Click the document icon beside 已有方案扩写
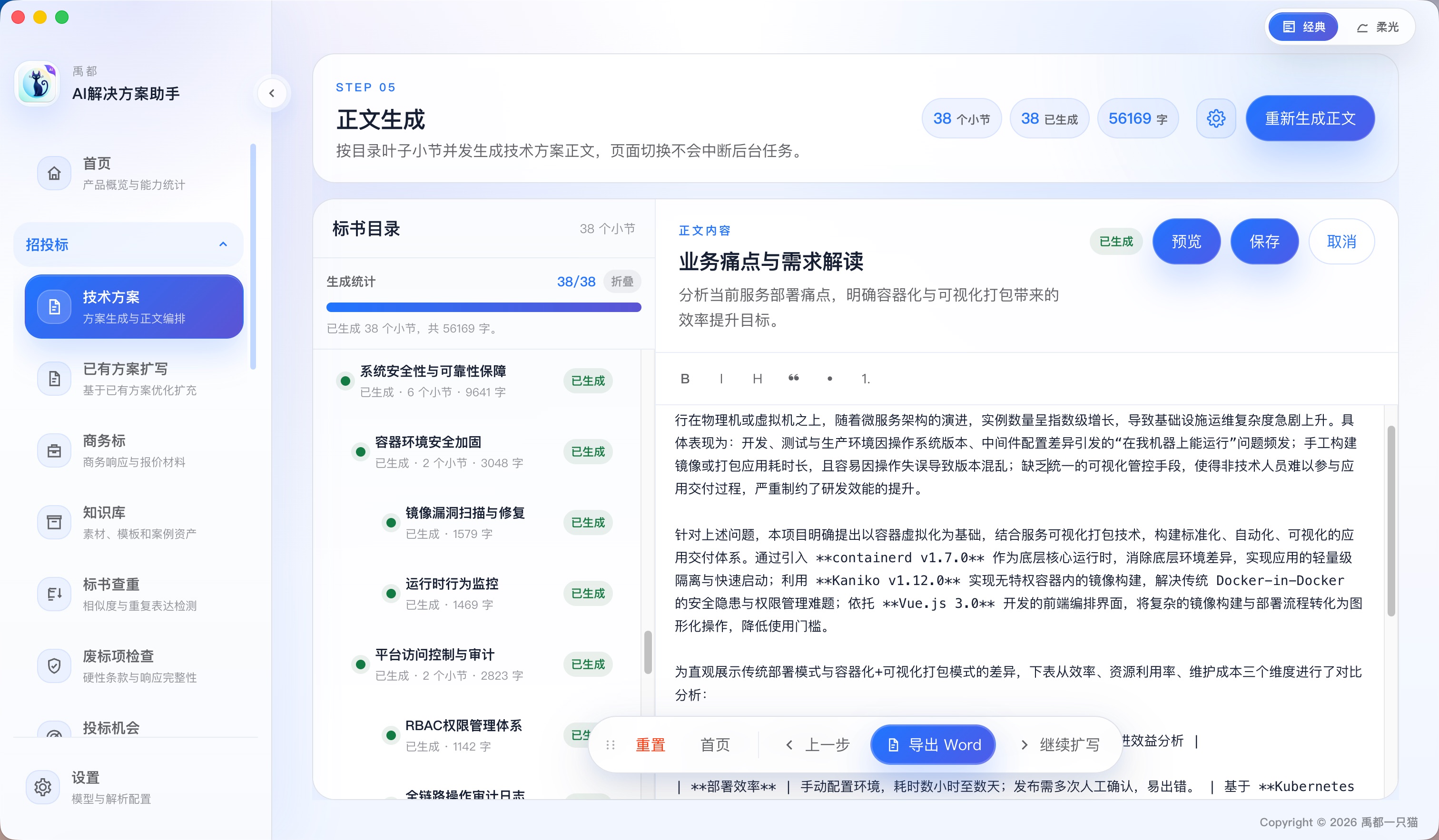 coord(54,378)
